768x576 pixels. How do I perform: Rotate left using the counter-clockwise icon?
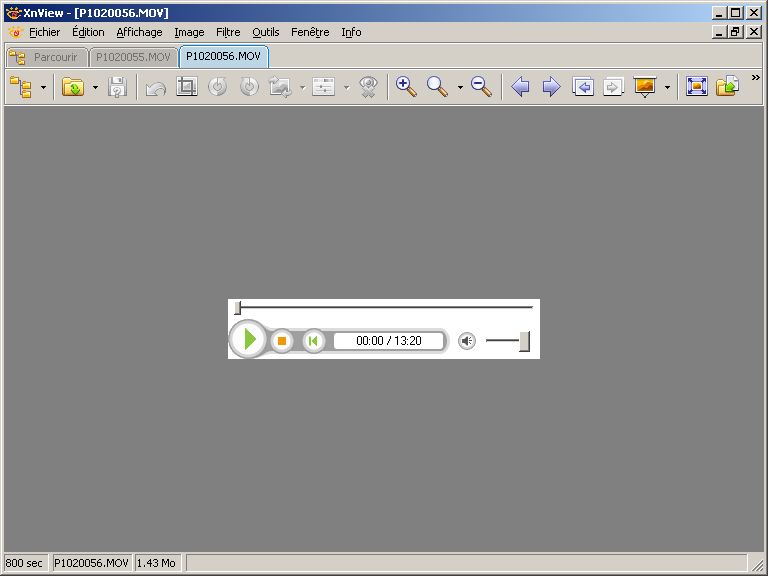217,87
